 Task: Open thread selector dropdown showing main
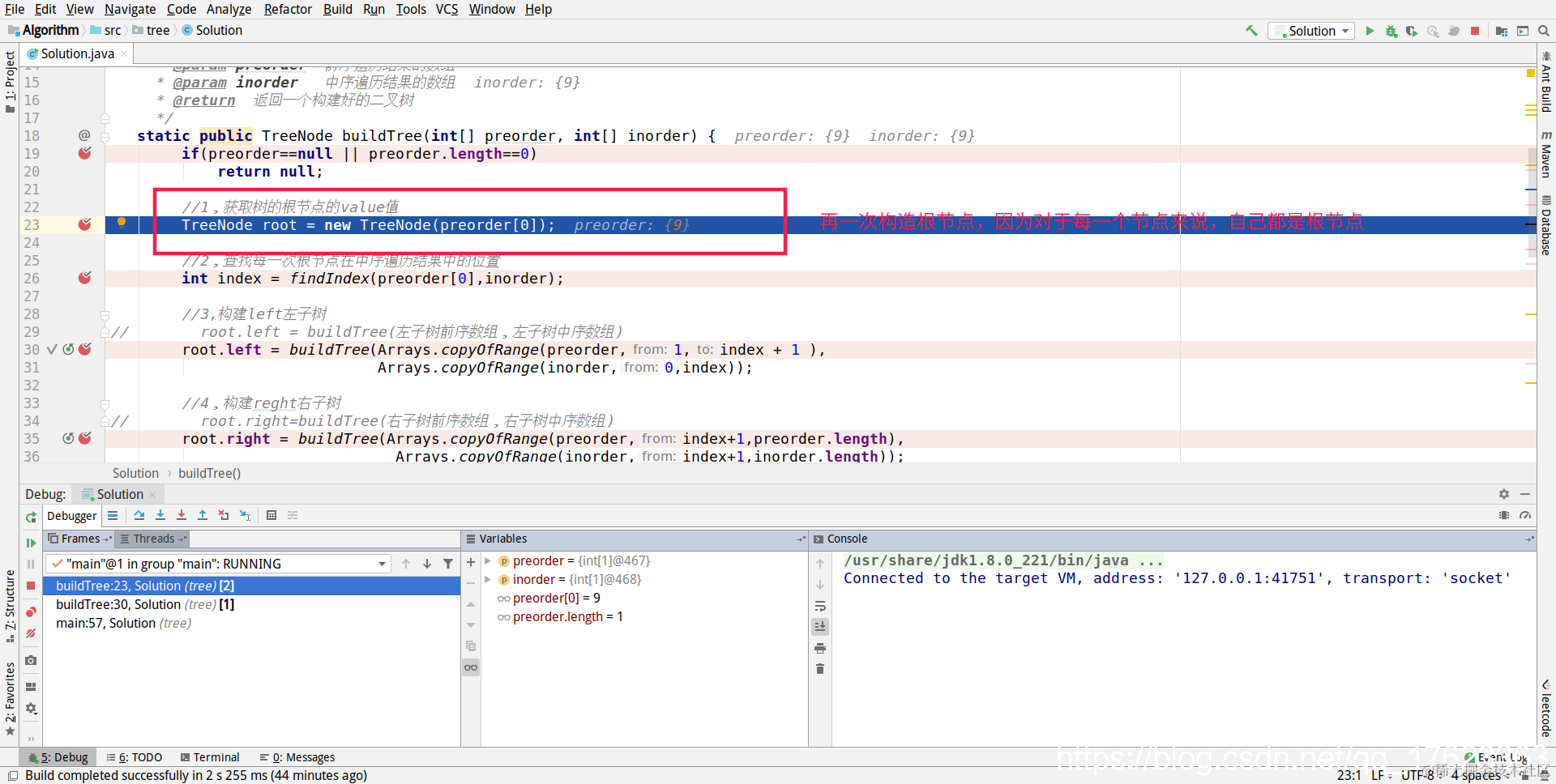[x=219, y=564]
